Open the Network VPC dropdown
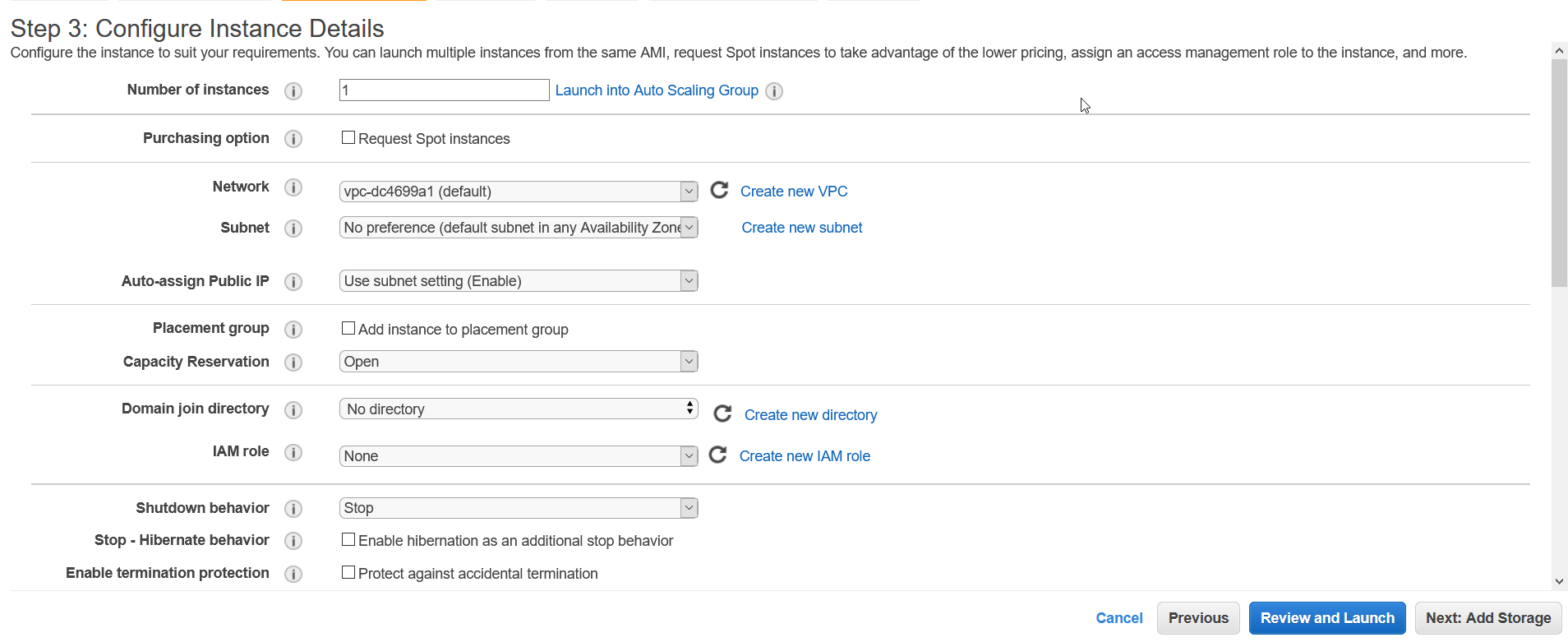The image size is (1568, 642). click(x=519, y=192)
